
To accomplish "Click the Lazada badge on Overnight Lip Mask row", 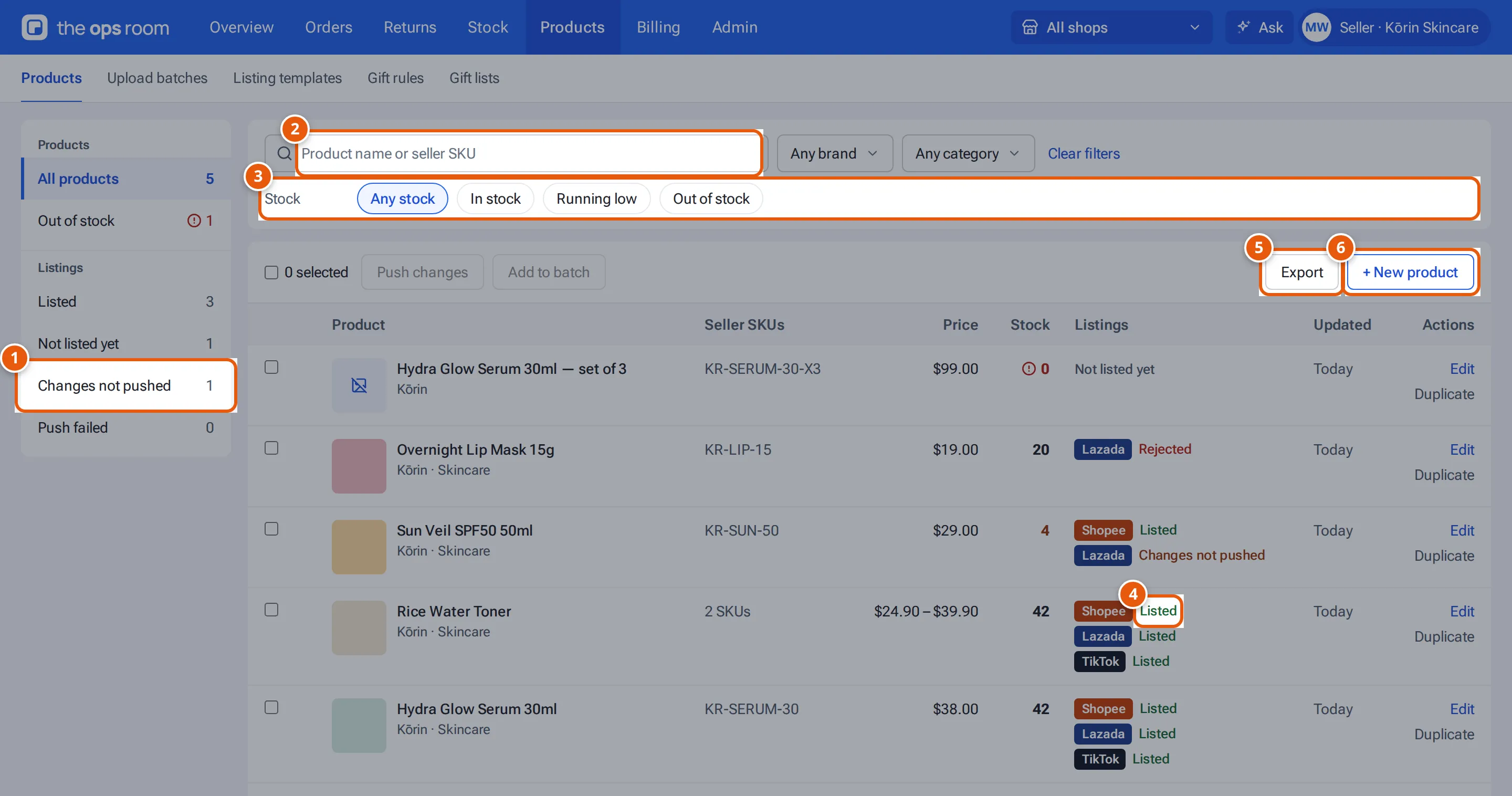I will coord(1103,449).
